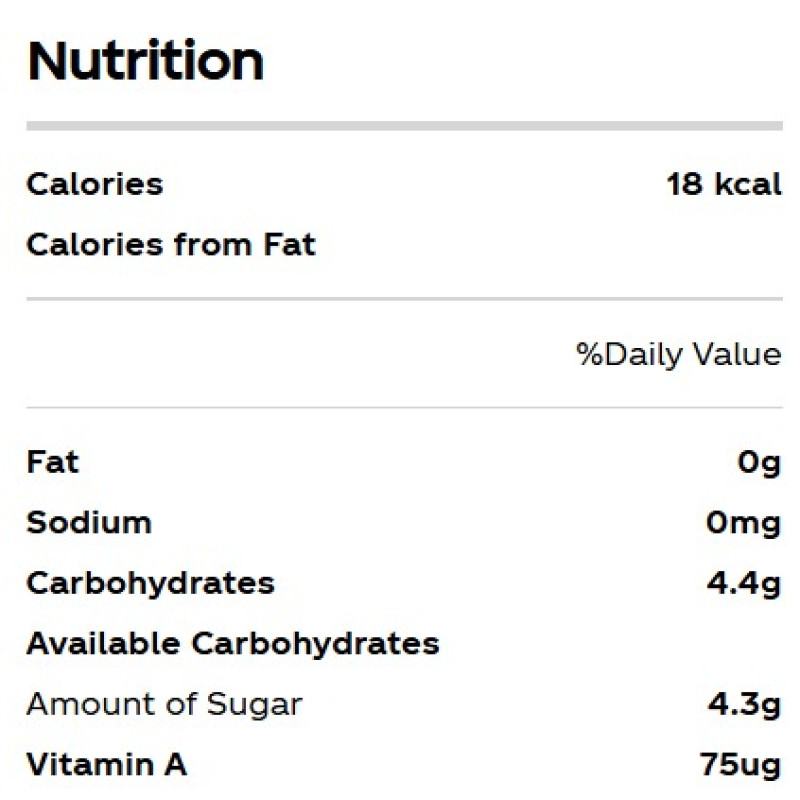Image resolution: width=800 pixels, height=800 pixels.
Task: Click the thin divider above the Fat row
Action: click(404, 407)
